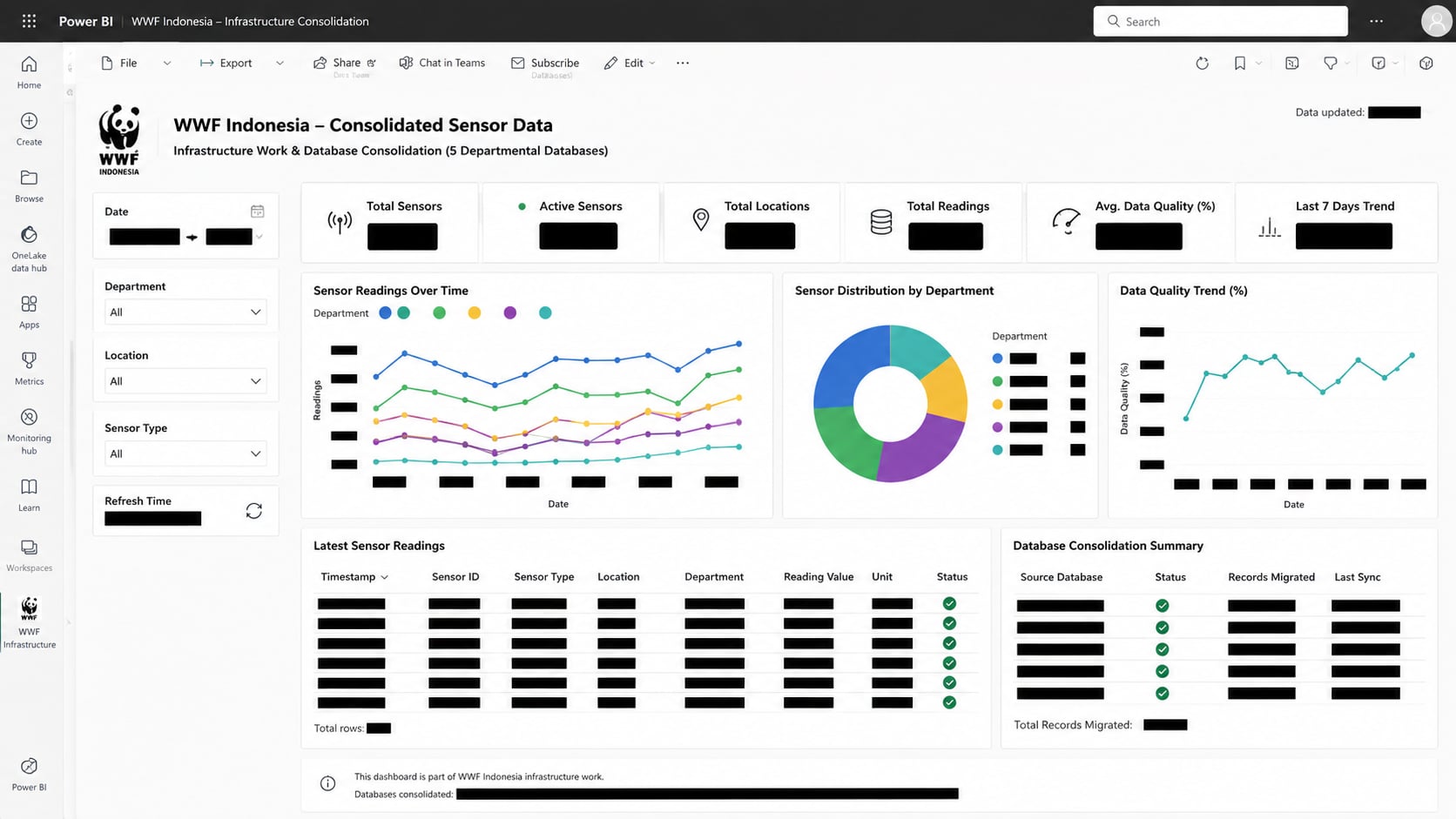Viewport: 1456px width, 819px height.
Task: Click Subscribe in the toolbar
Action: pos(545,63)
